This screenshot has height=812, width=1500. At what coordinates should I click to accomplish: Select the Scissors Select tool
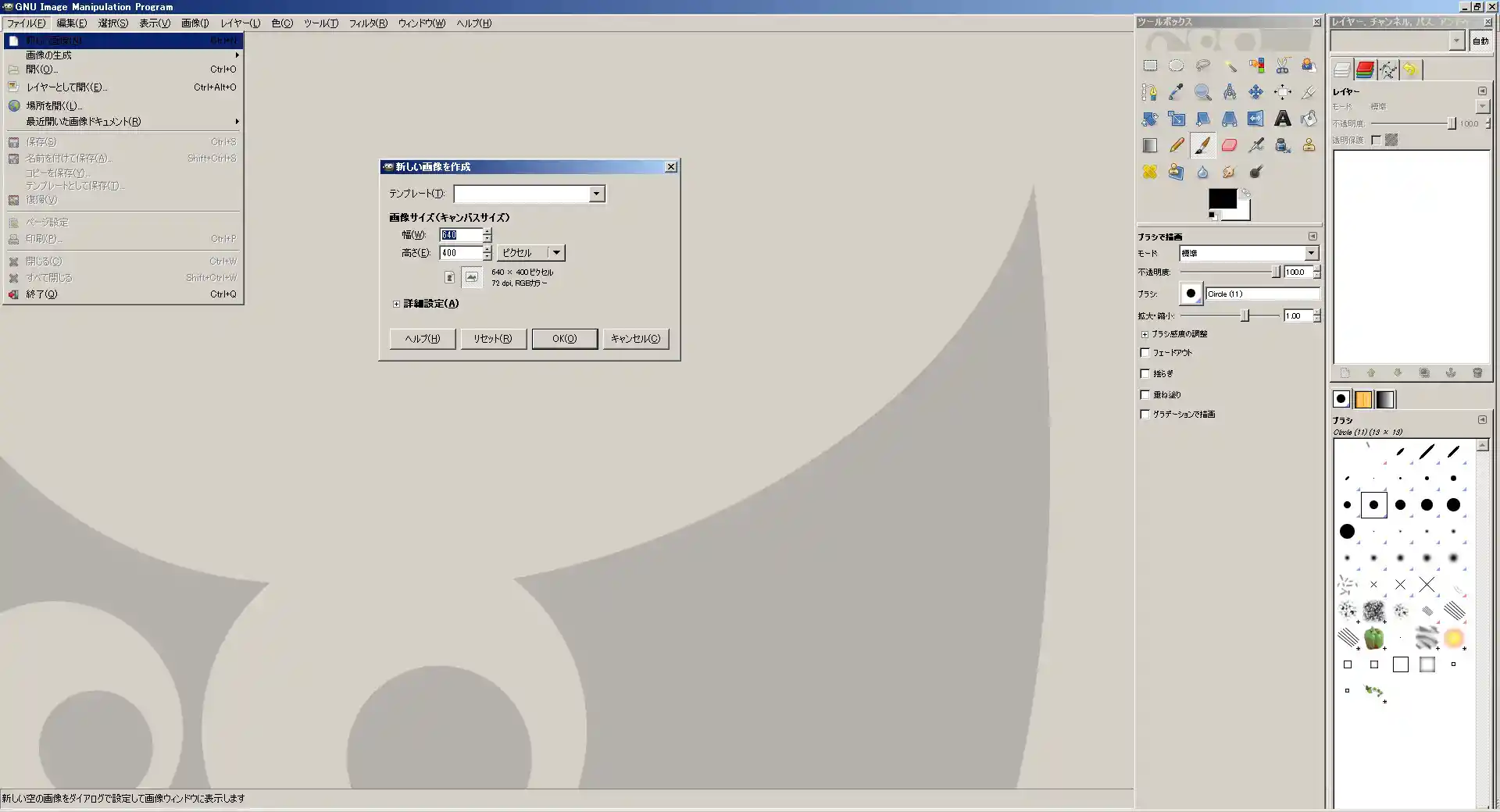click(1282, 66)
